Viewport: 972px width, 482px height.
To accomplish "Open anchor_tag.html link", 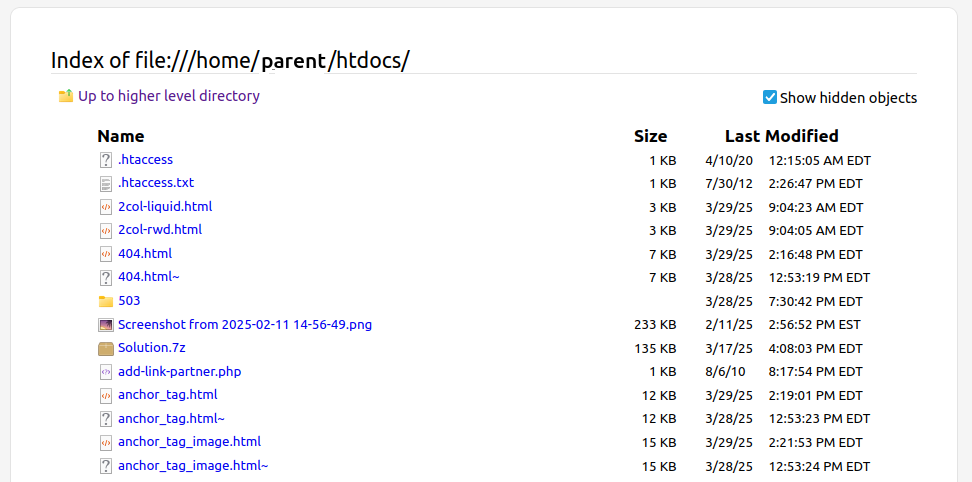I will 168,395.
